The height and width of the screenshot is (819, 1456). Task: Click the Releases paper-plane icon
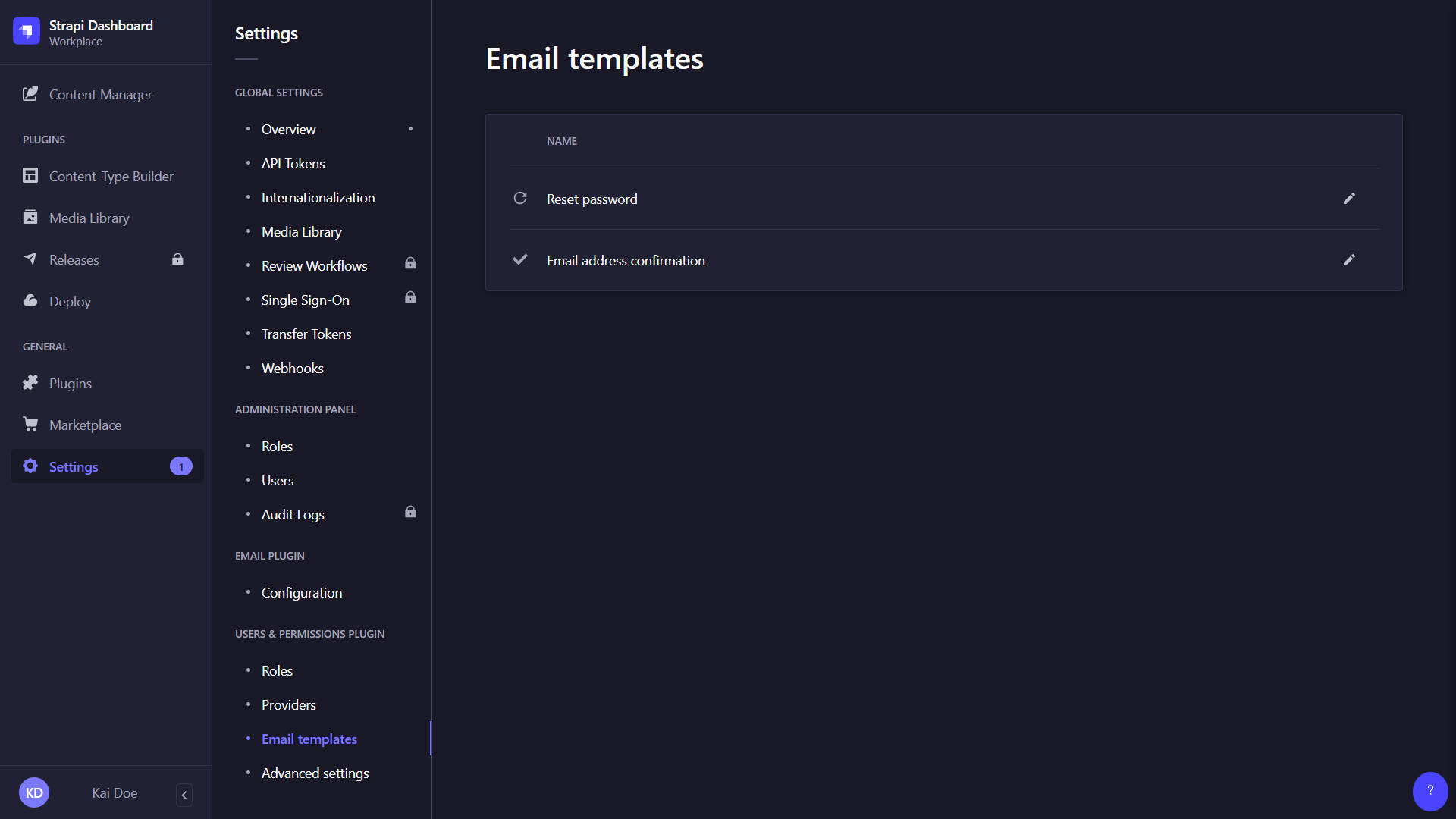point(30,259)
